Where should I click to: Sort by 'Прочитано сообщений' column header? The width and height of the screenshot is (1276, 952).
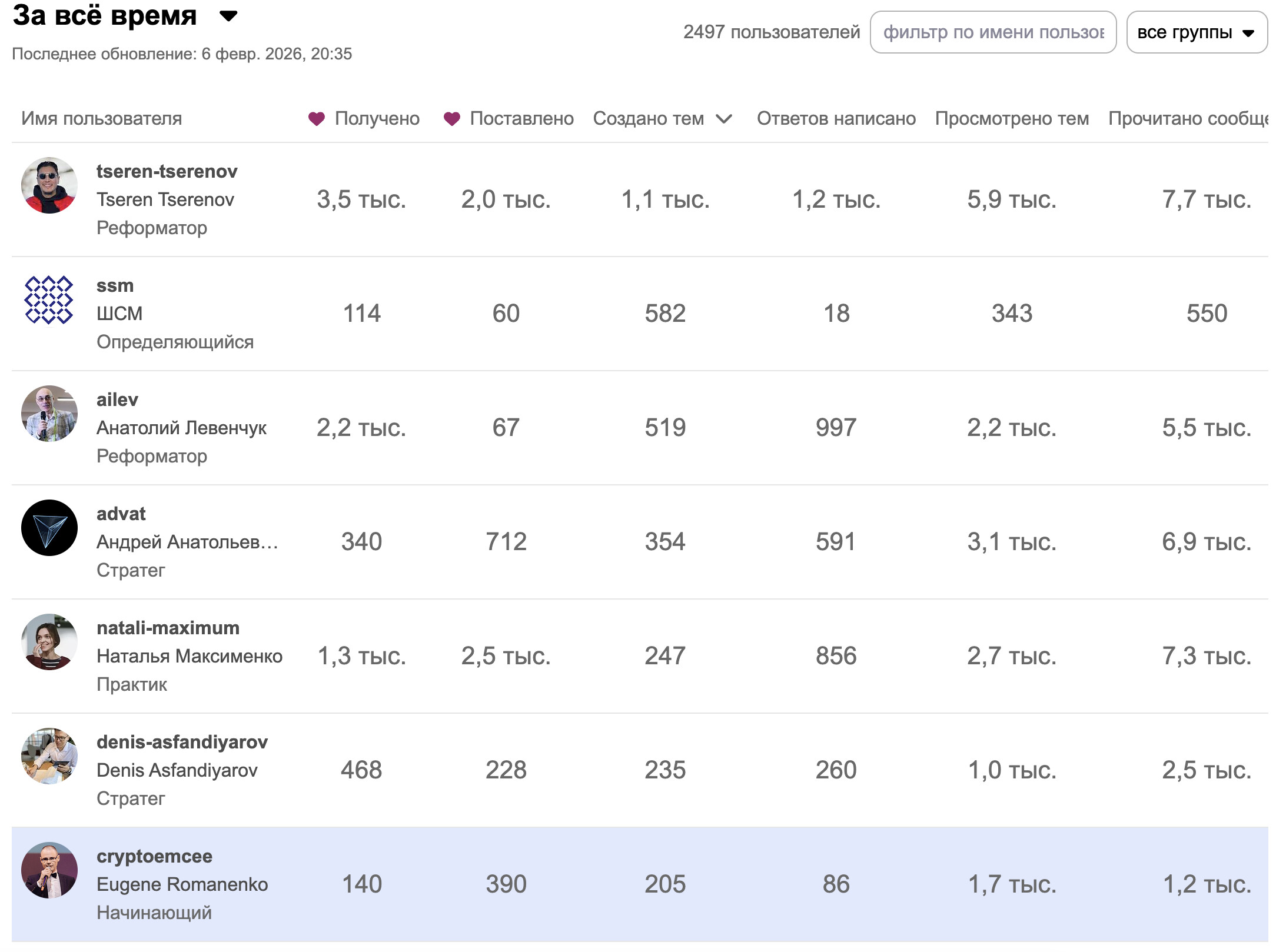[1188, 119]
